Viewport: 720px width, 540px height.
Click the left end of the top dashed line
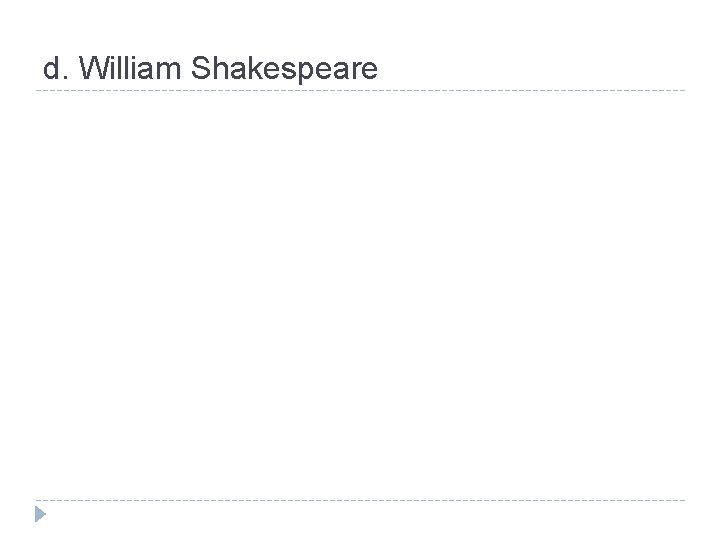38,91
